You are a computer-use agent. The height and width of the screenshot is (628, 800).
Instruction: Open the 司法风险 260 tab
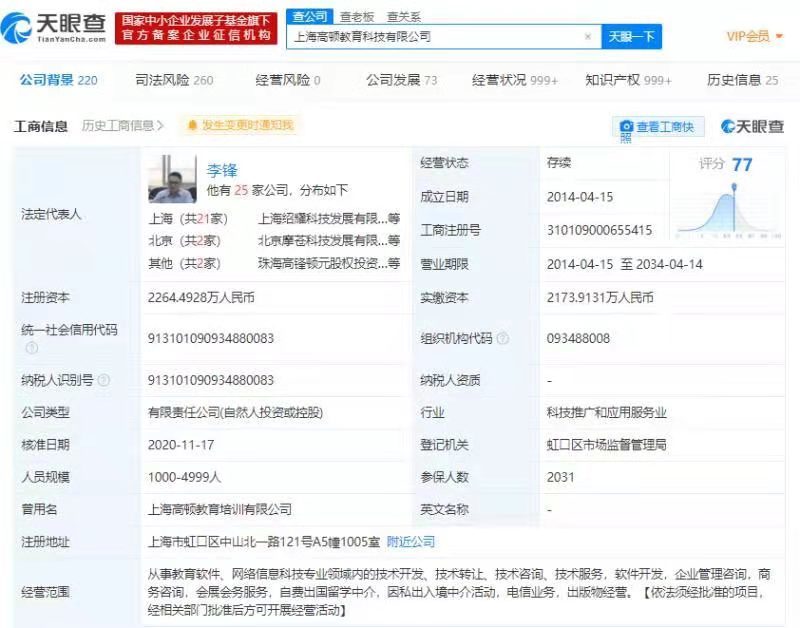tap(174, 80)
